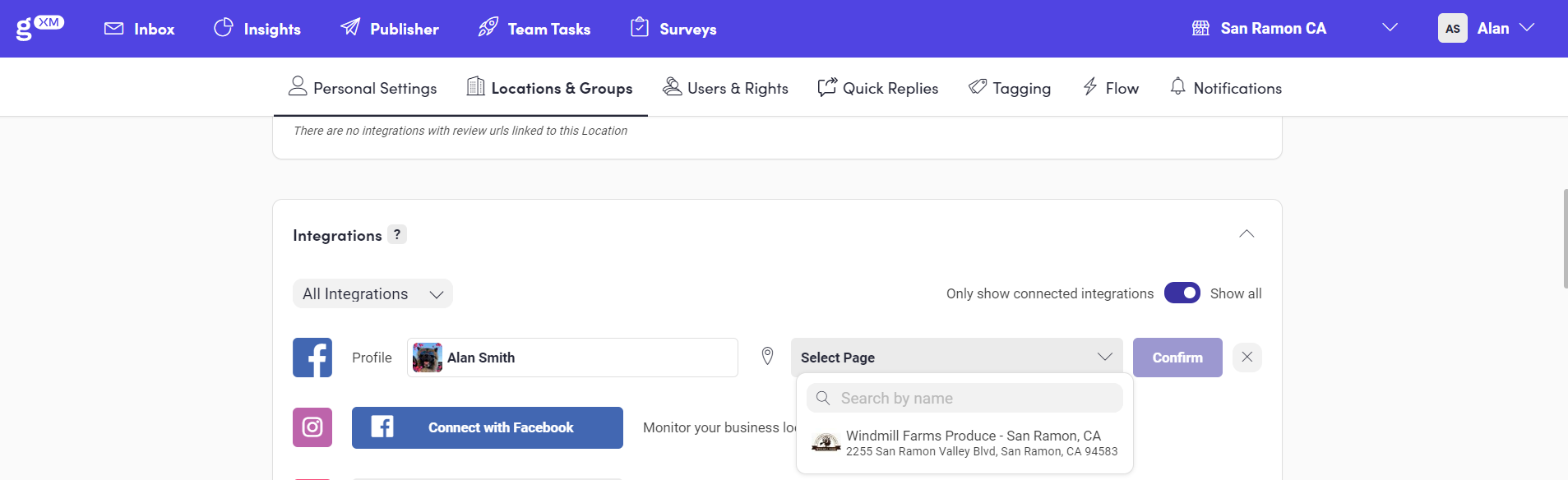Expand the San Ramon CA location chevron

coord(1390,28)
